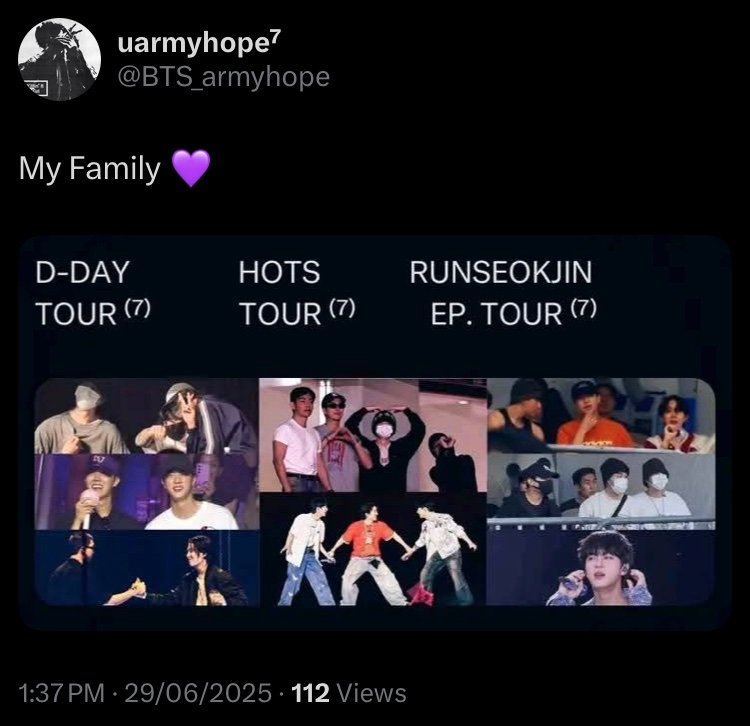Click the RUNSEOKJIN EP. TOUR heading

point(503,293)
